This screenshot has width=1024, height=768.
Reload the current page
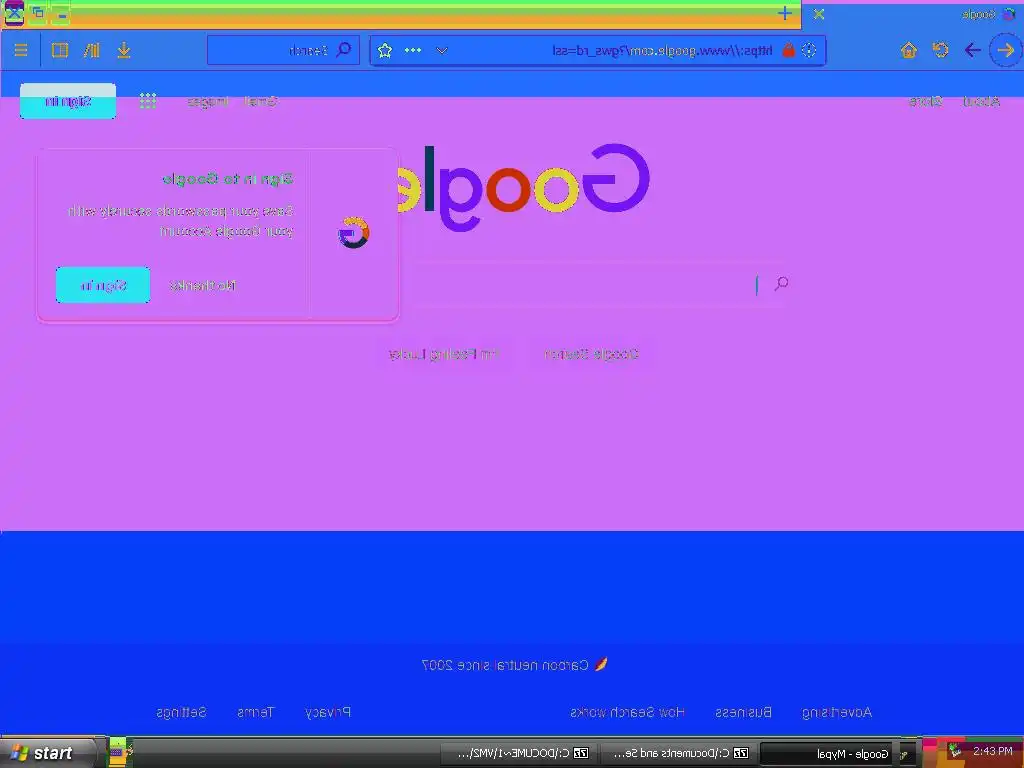pos(940,50)
